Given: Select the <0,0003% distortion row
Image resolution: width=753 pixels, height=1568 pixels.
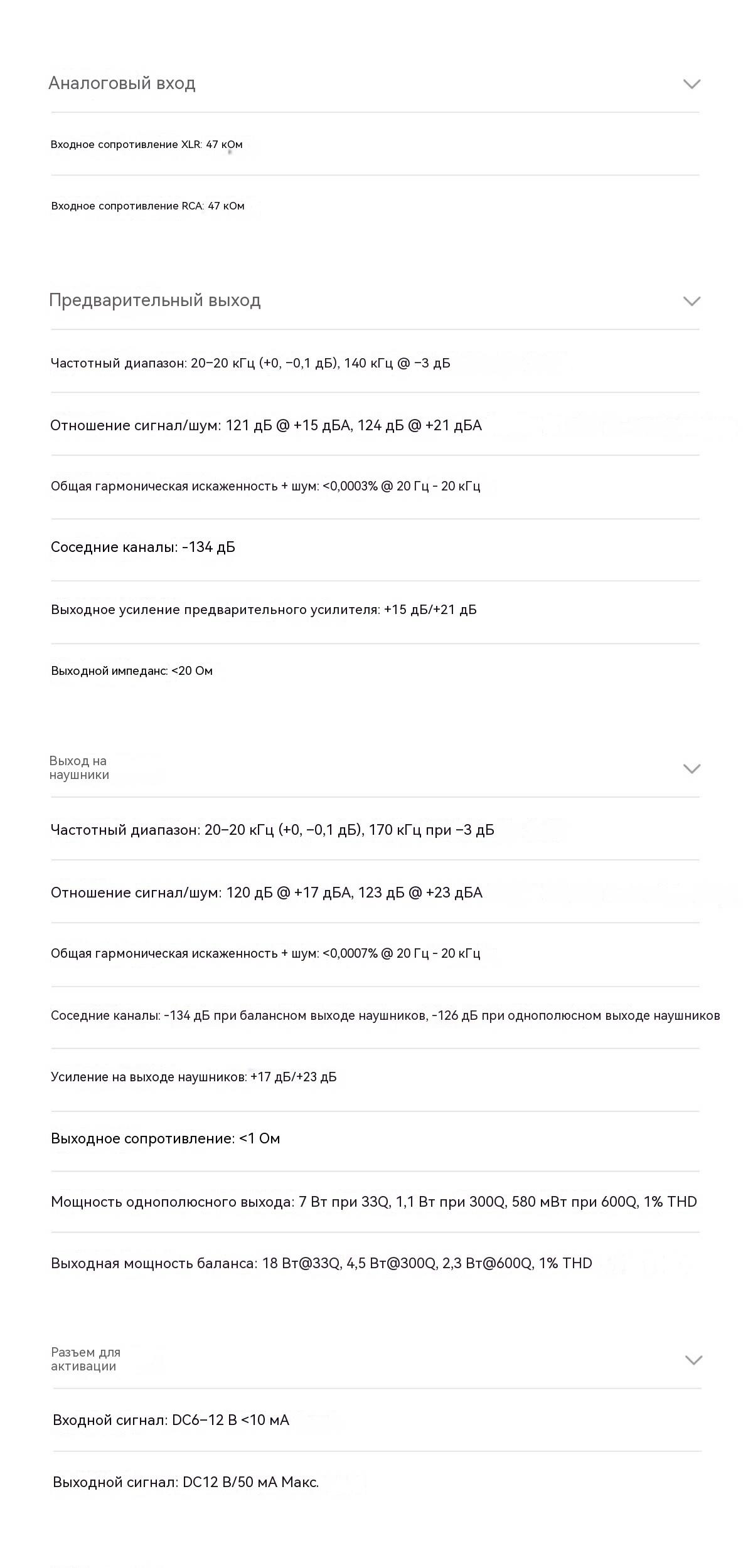Looking at the screenshot, I should pos(375,486).
